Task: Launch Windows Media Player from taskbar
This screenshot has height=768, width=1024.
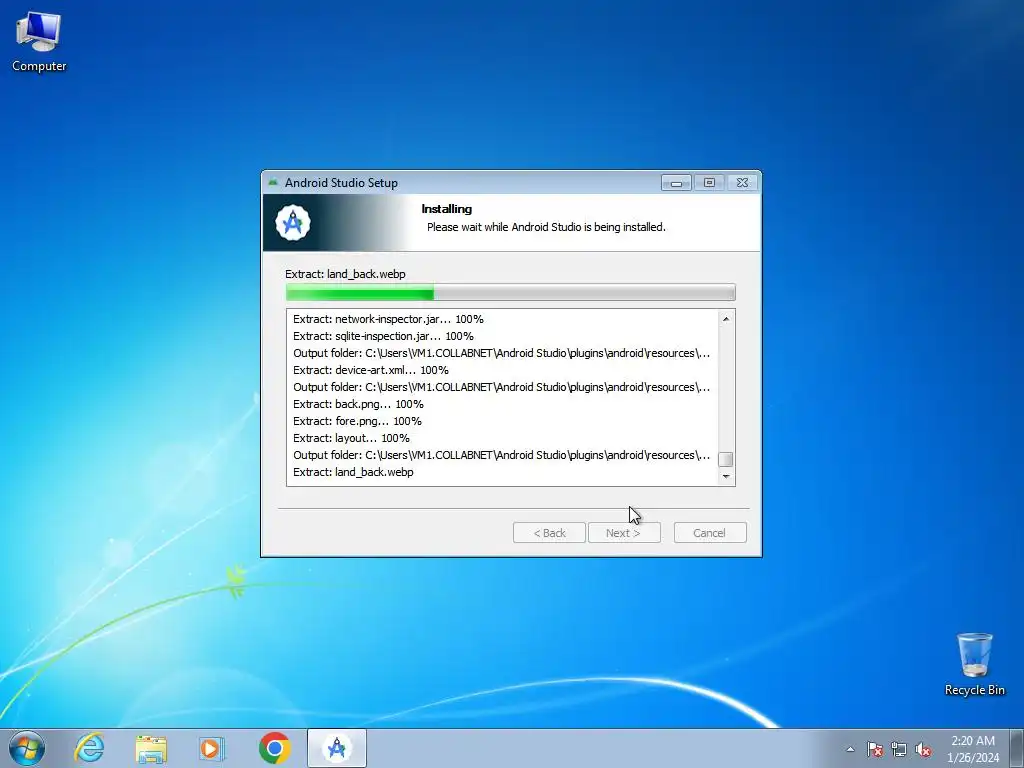Action: coord(211,749)
